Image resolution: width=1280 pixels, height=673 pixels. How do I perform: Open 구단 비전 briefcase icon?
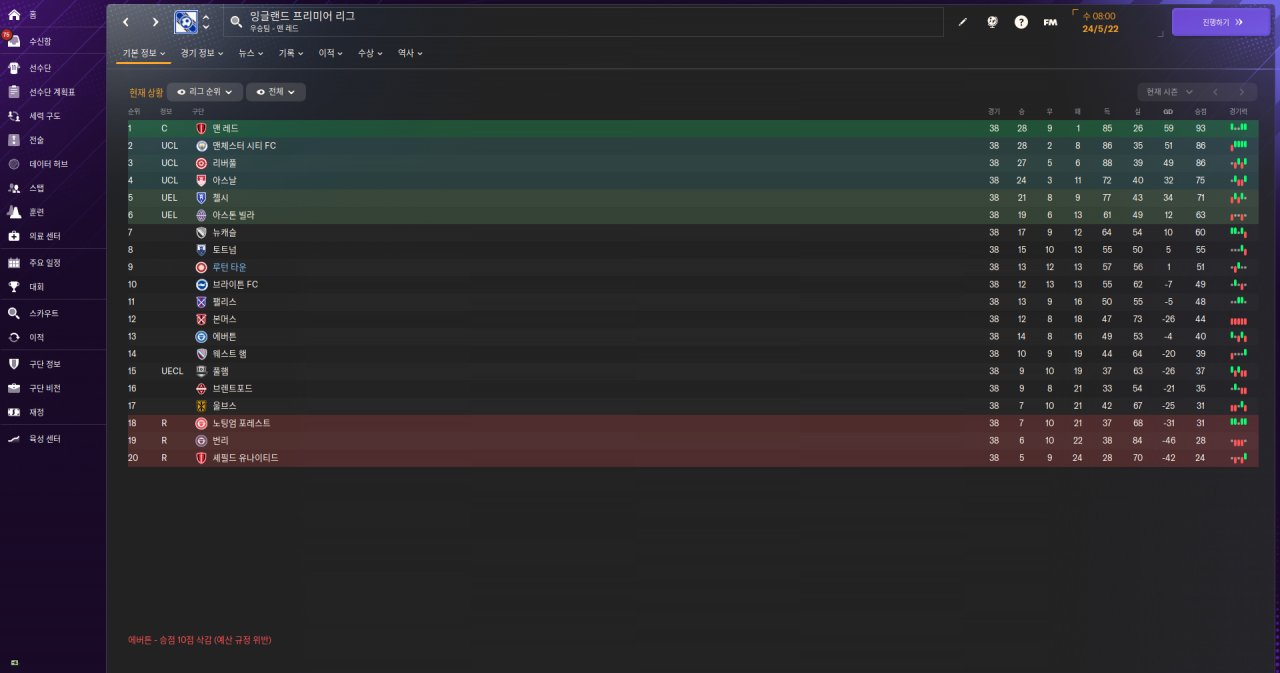click(x=13, y=388)
